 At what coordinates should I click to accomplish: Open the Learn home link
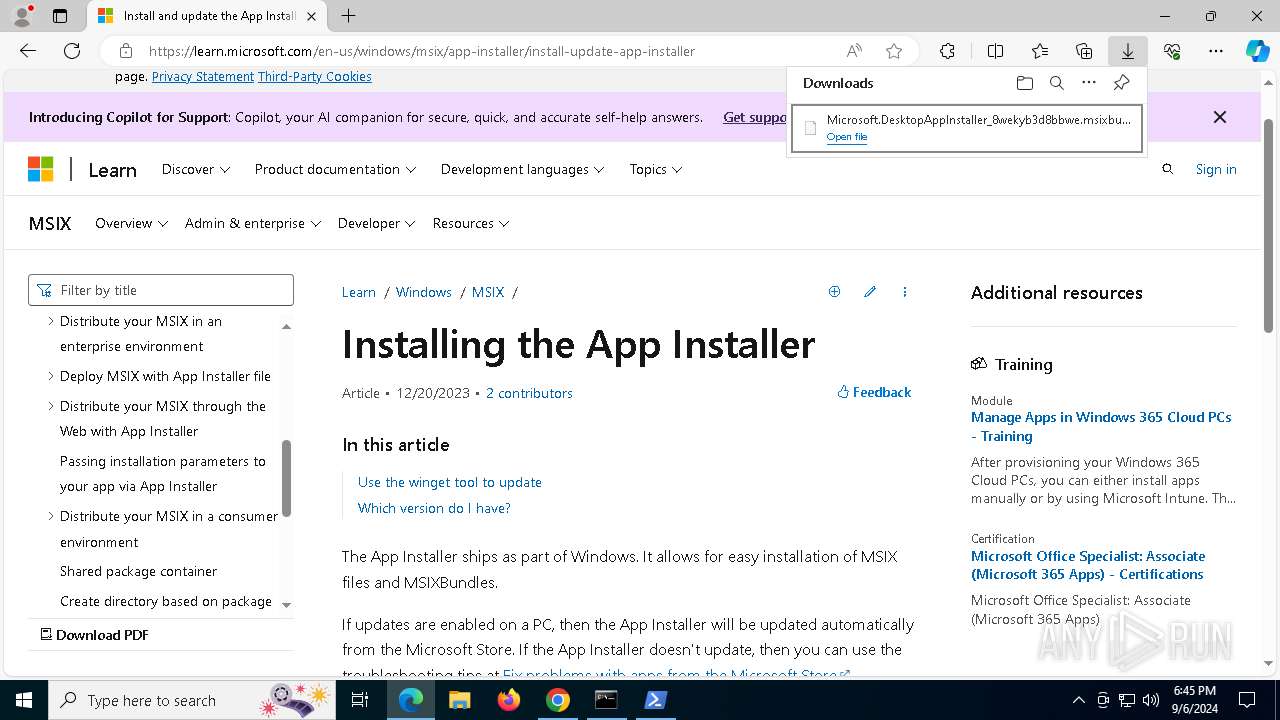point(112,170)
